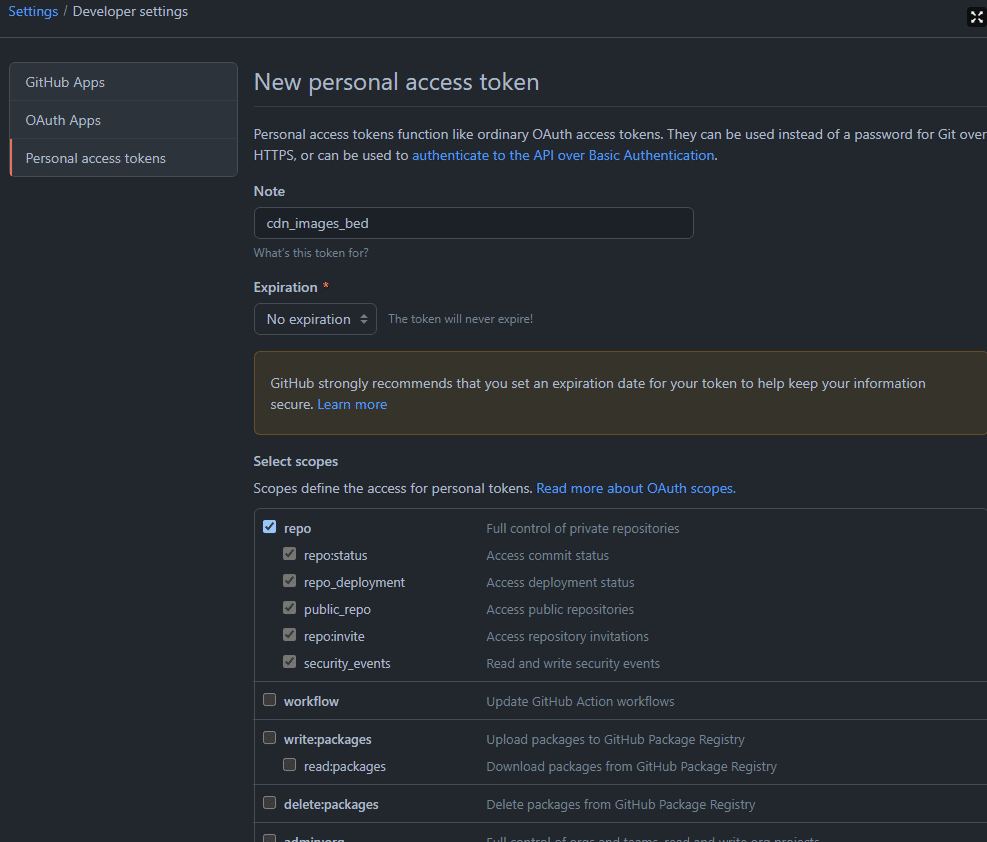Enable the read:packages scope checkbox
The image size is (987, 842).
coord(290,765)
